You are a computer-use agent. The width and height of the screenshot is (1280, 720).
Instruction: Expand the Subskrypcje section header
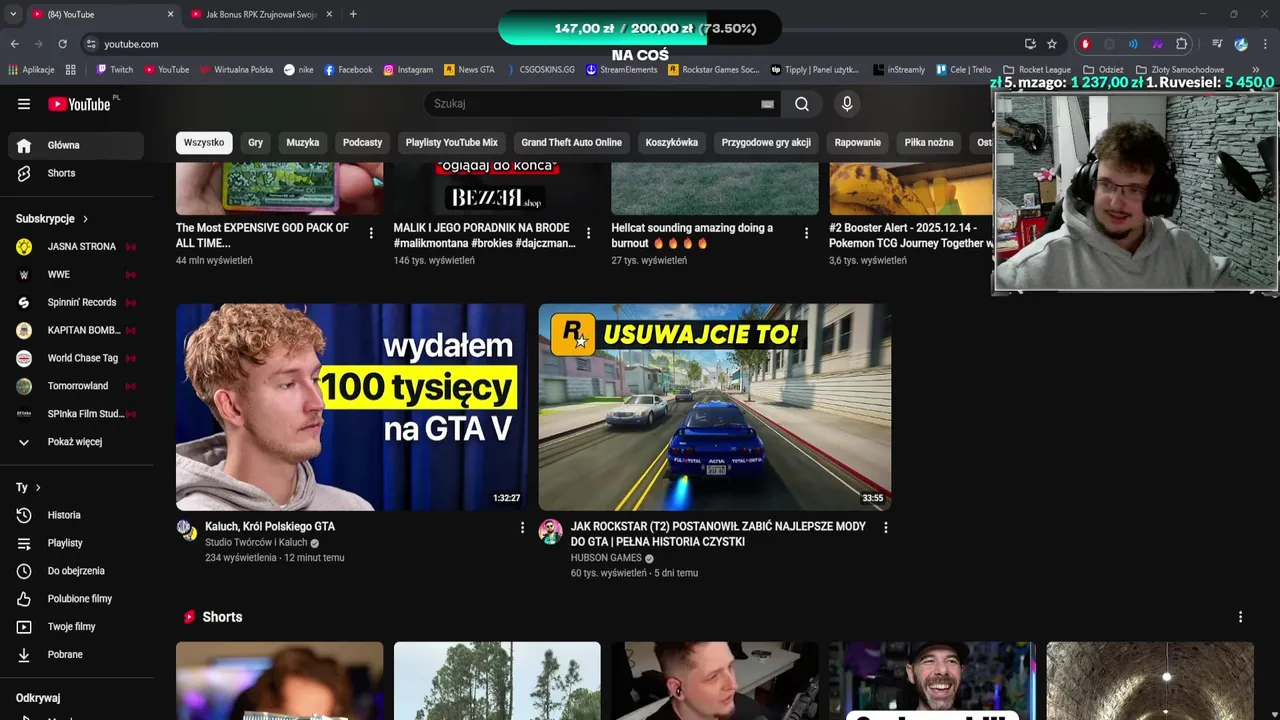click(52, 219)
